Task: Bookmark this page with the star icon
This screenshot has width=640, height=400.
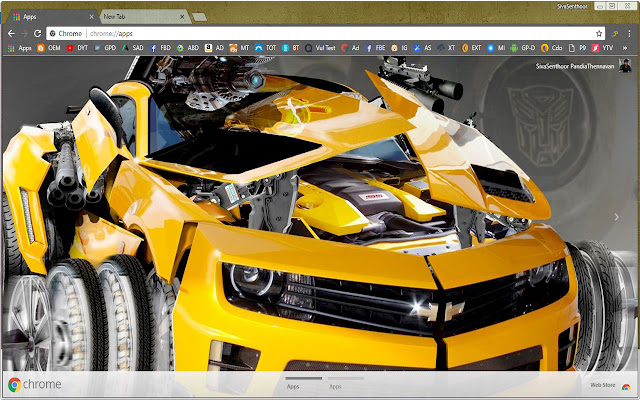Action: pyautogui.click(x=599, y=32)
